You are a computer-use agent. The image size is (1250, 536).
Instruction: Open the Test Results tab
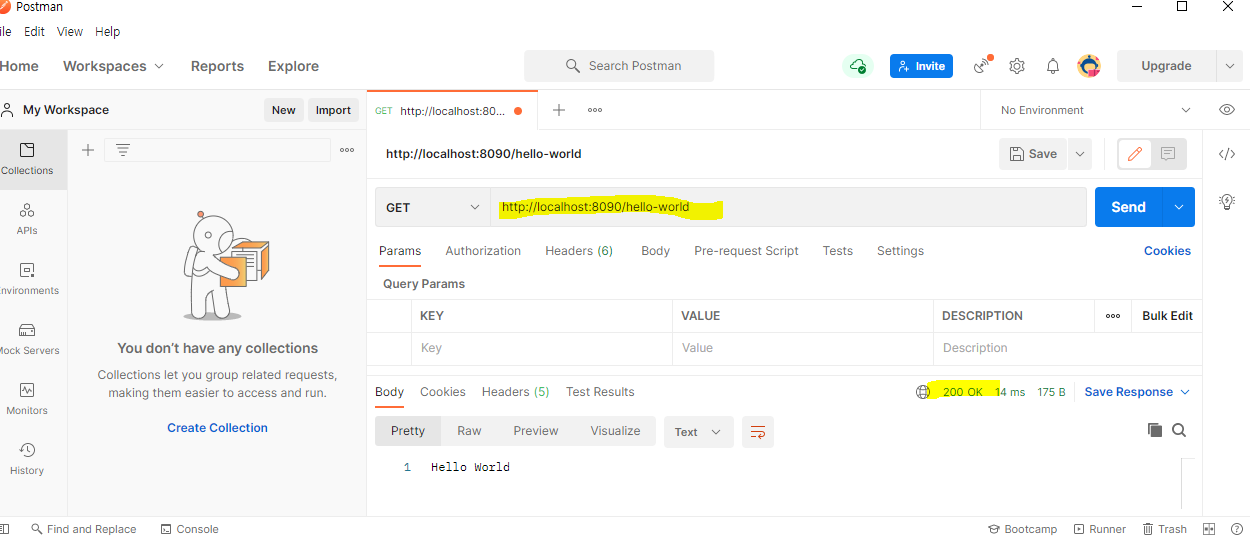pyautogui.click(x=600, y=392)
